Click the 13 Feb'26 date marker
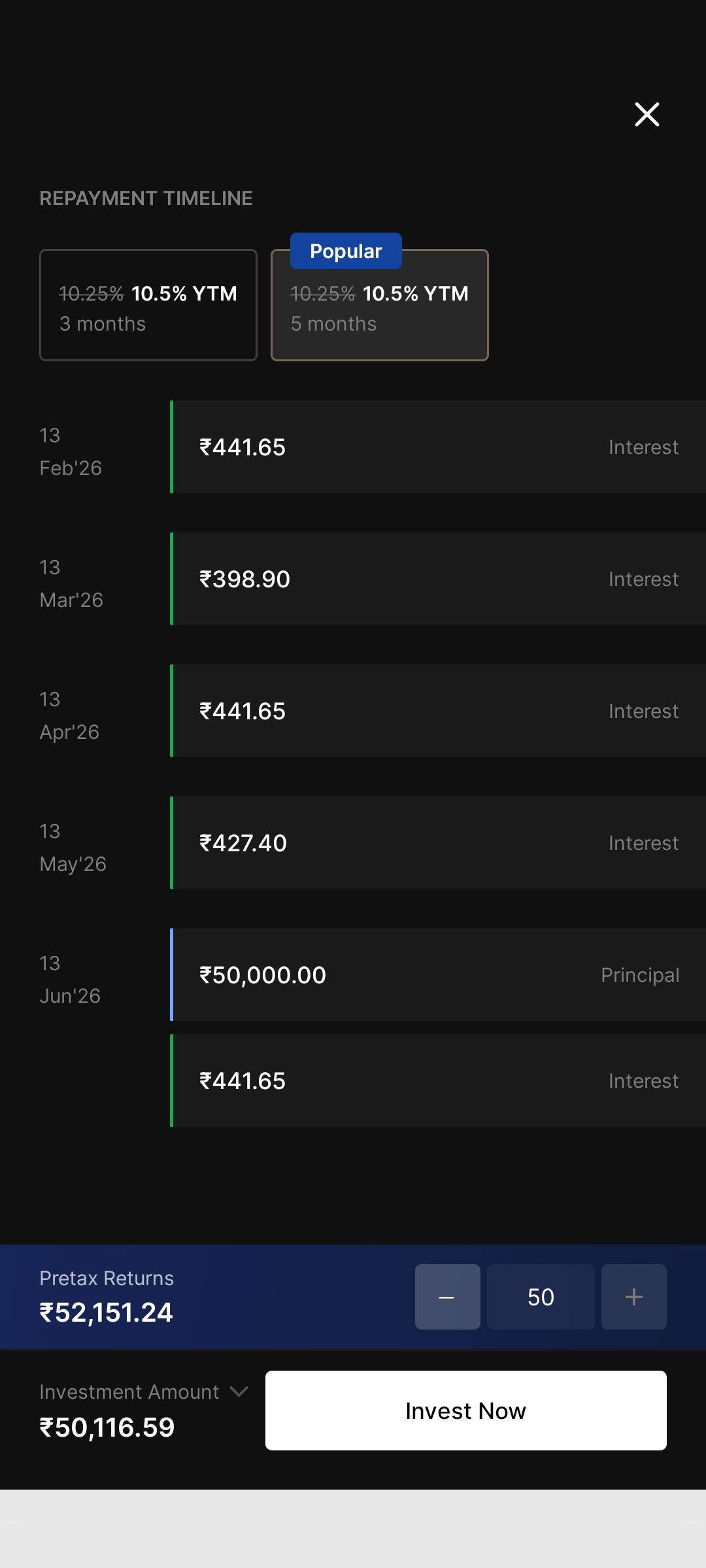Viewport: 706px width, 1568px height. click(x=71, y=451)
